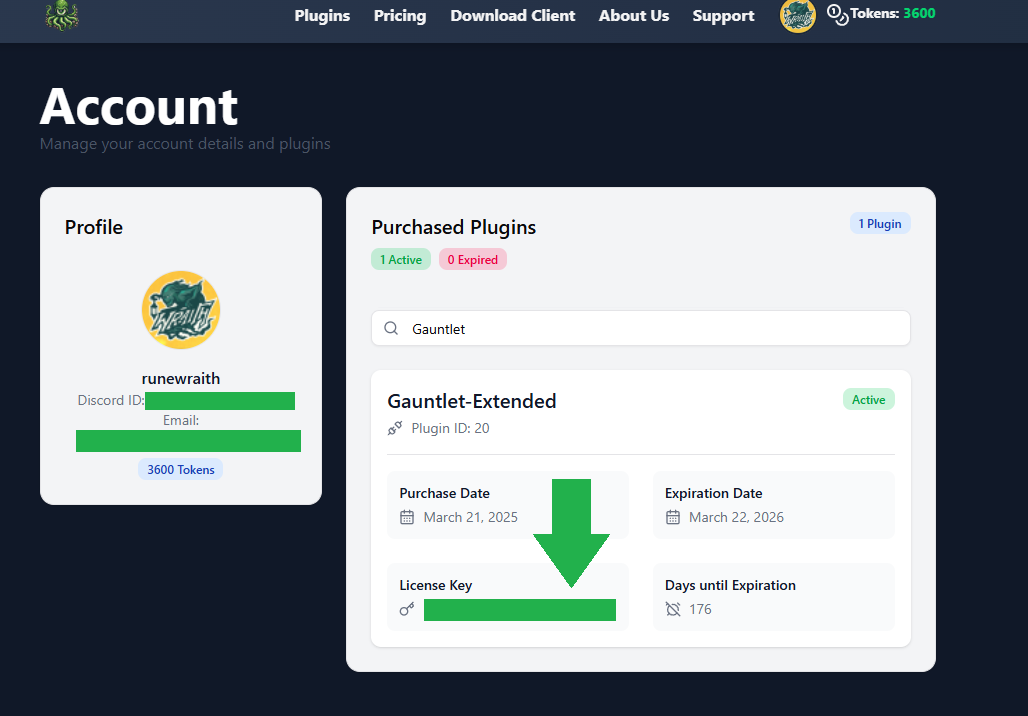
Task: Open the Plugins menu item
Action: 322,16
